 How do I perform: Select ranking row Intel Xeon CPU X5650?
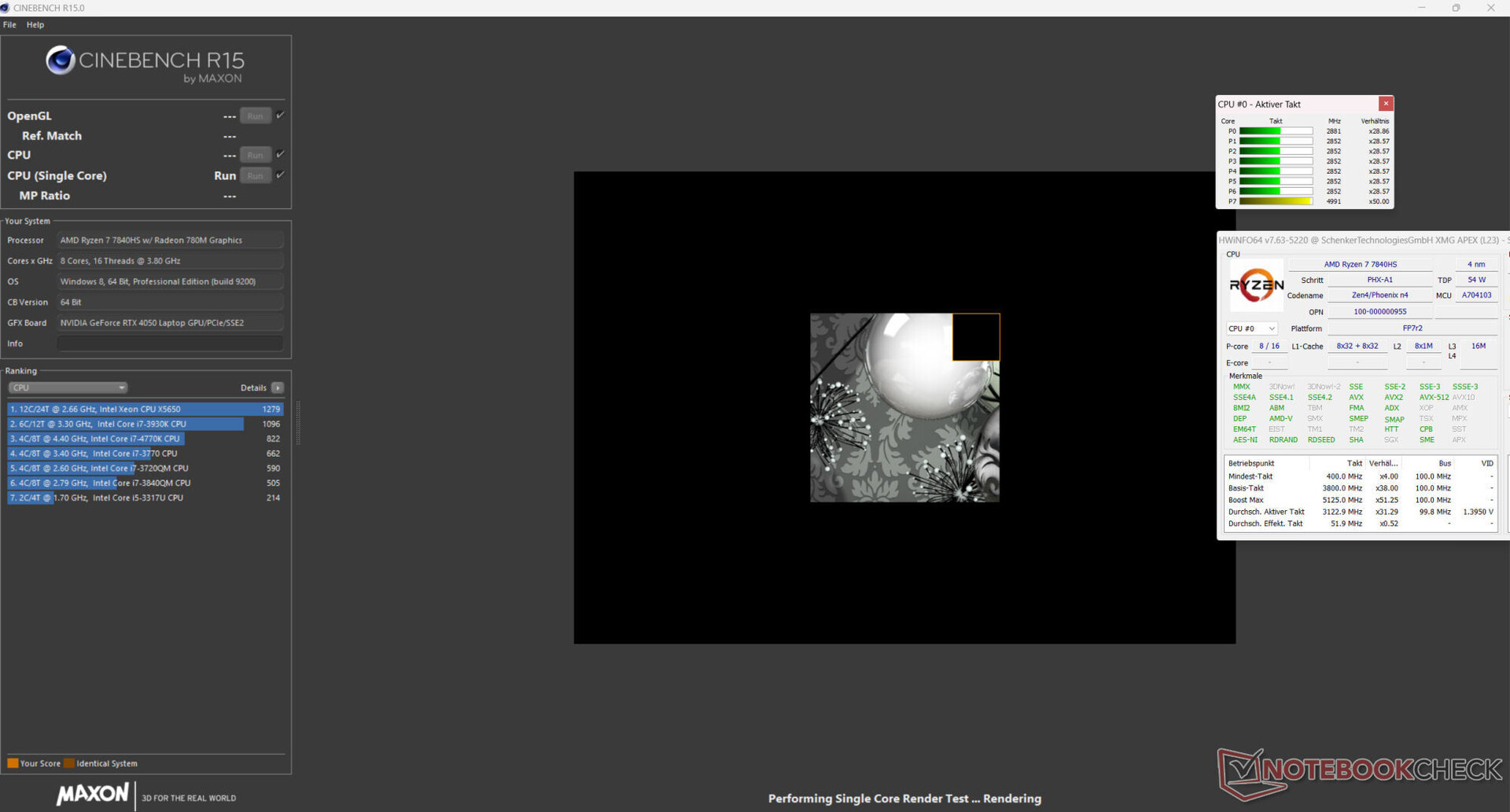point(145,409)
